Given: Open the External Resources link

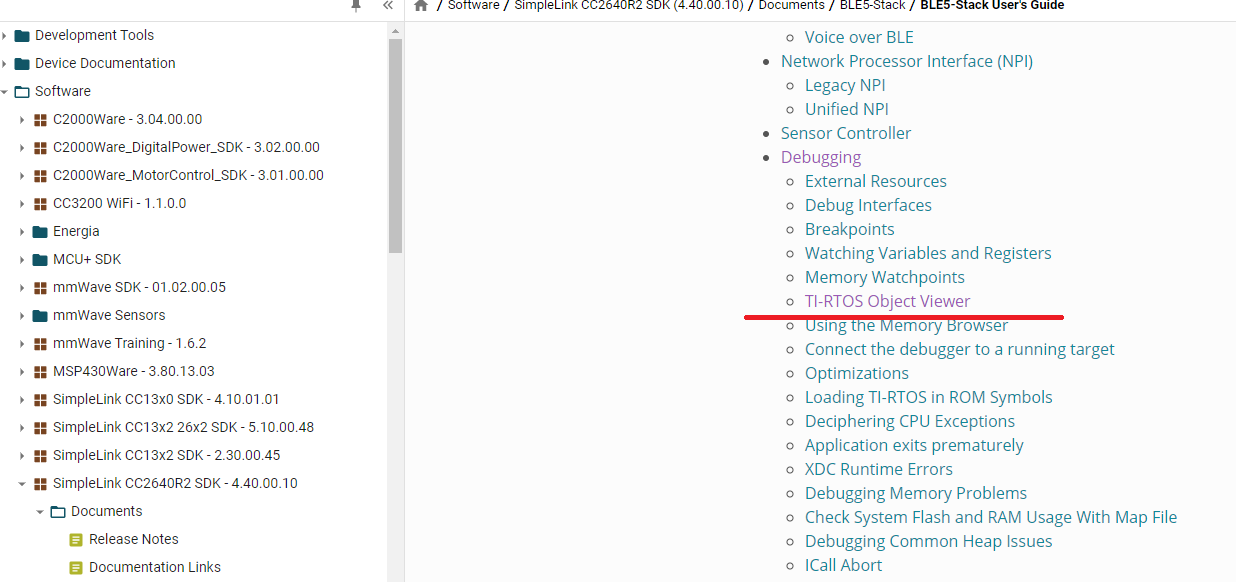Looking at the screenshot, I should click(x=876, y=181).
